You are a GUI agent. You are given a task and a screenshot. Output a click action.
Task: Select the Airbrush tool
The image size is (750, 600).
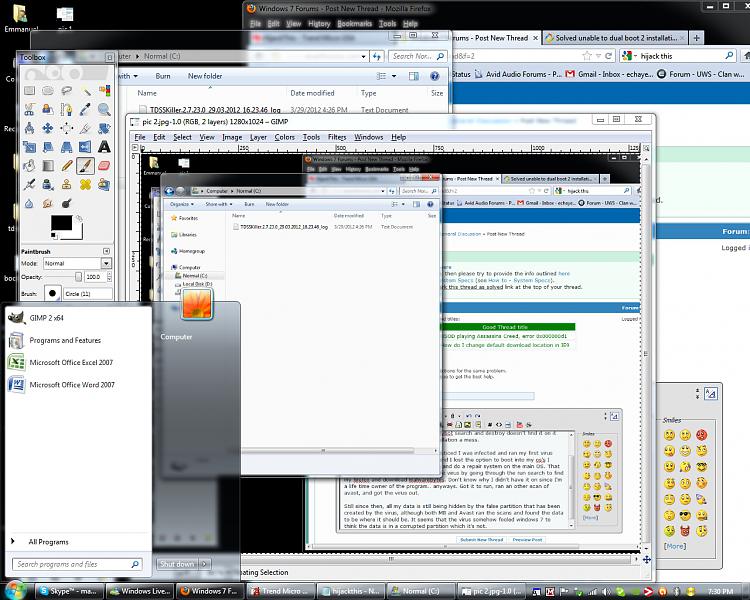(29, 184)
